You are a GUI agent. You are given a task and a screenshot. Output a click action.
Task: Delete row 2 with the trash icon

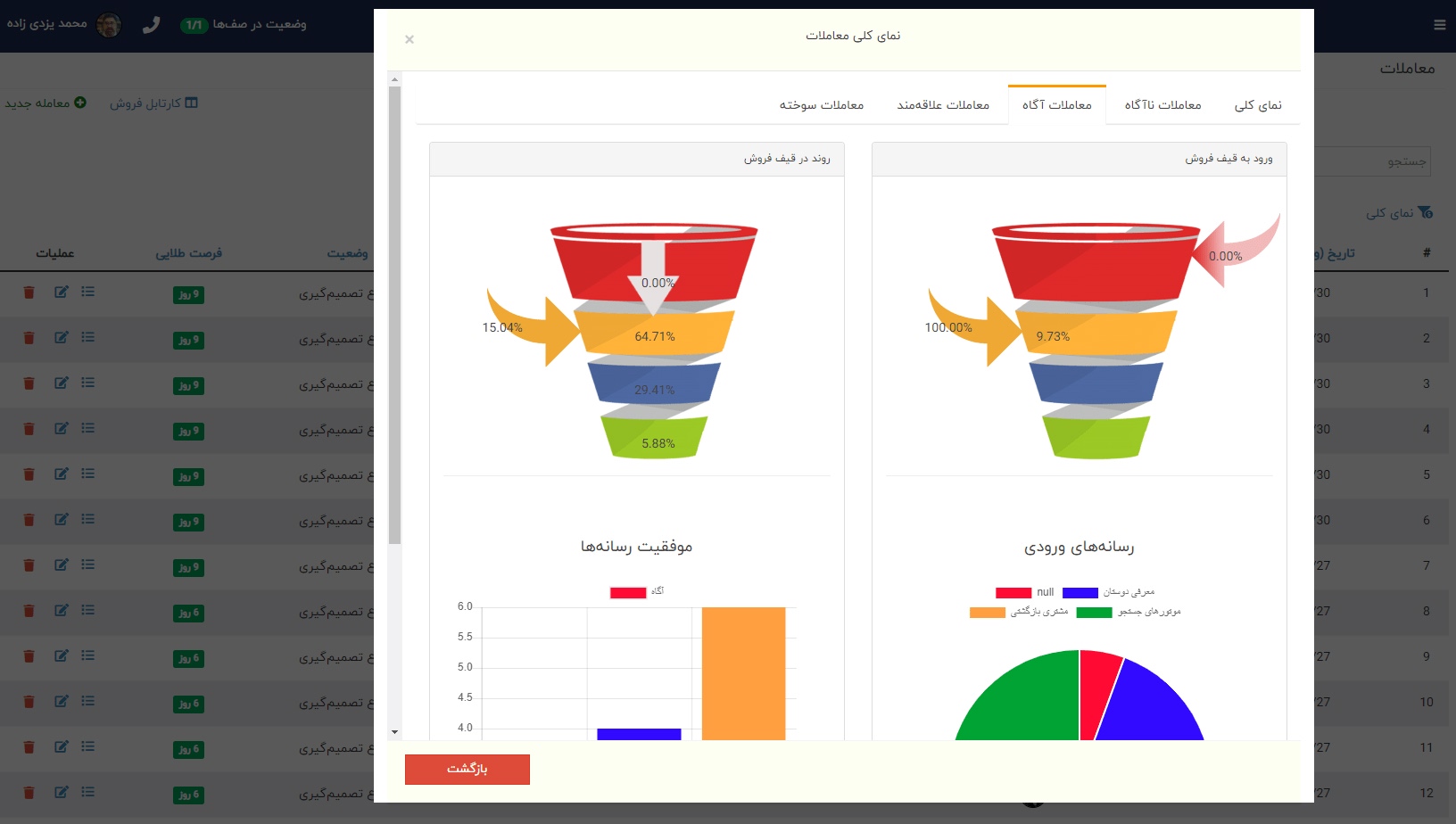coord(29,338)
